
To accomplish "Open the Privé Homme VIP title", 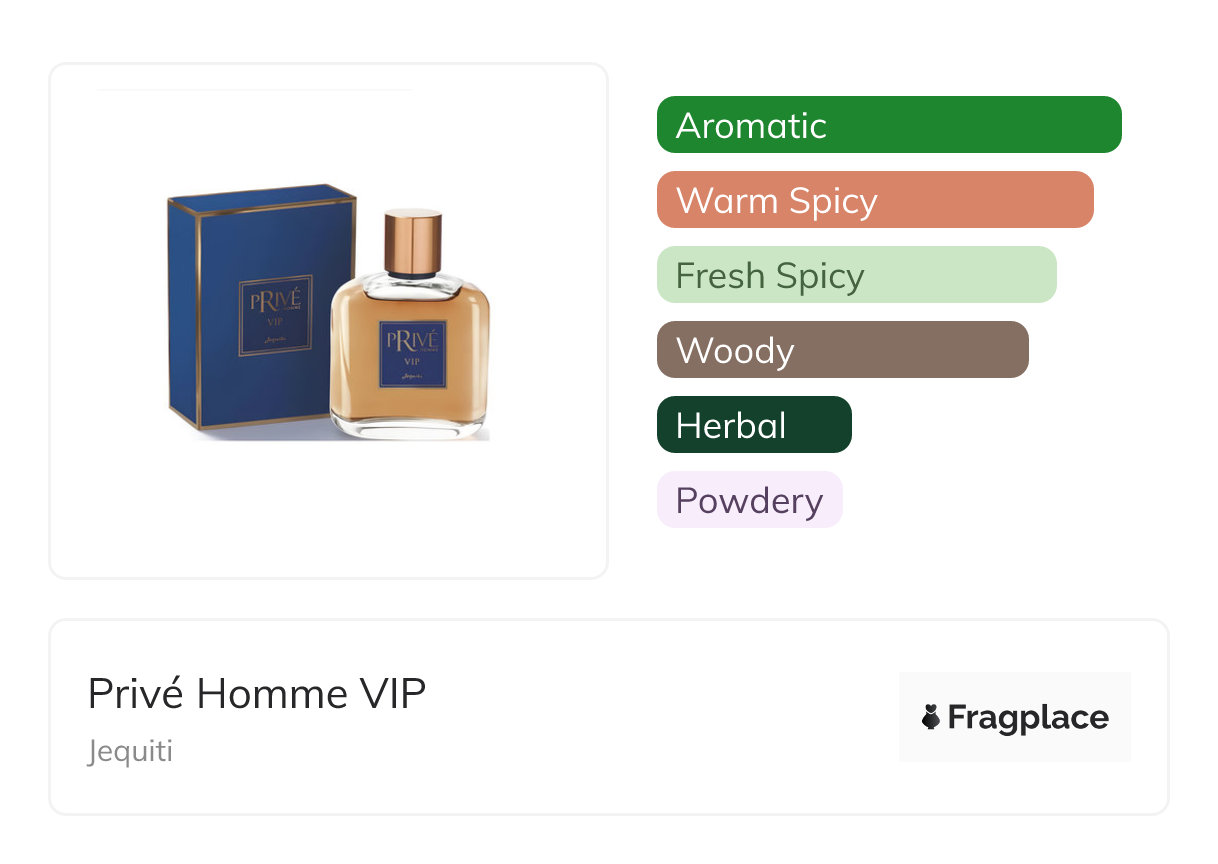I will tap(257, 694).
